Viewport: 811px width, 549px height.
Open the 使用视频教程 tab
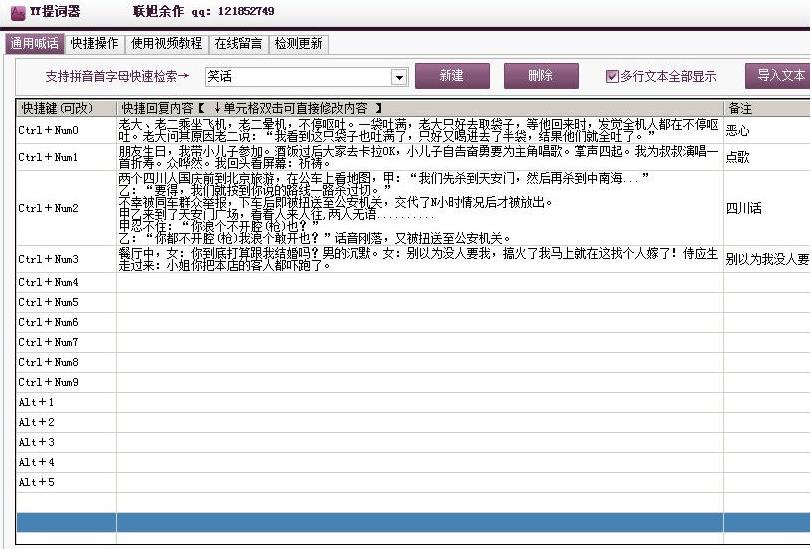(x=166, y=44)
